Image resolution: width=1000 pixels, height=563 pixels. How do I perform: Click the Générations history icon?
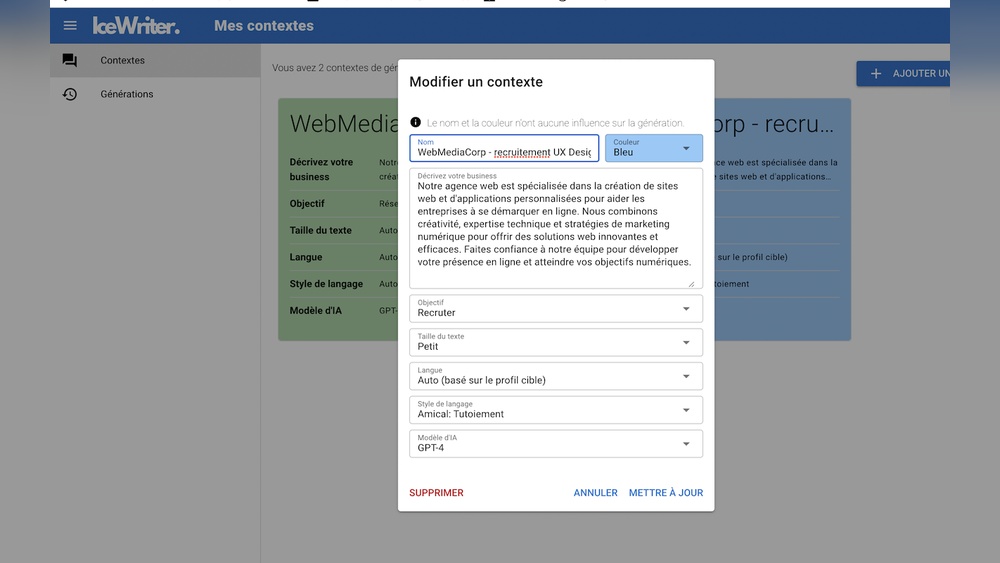click(69, 95)
